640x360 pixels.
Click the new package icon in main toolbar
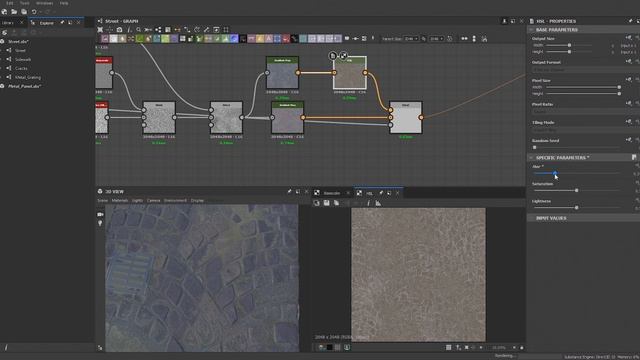(4, 12)
